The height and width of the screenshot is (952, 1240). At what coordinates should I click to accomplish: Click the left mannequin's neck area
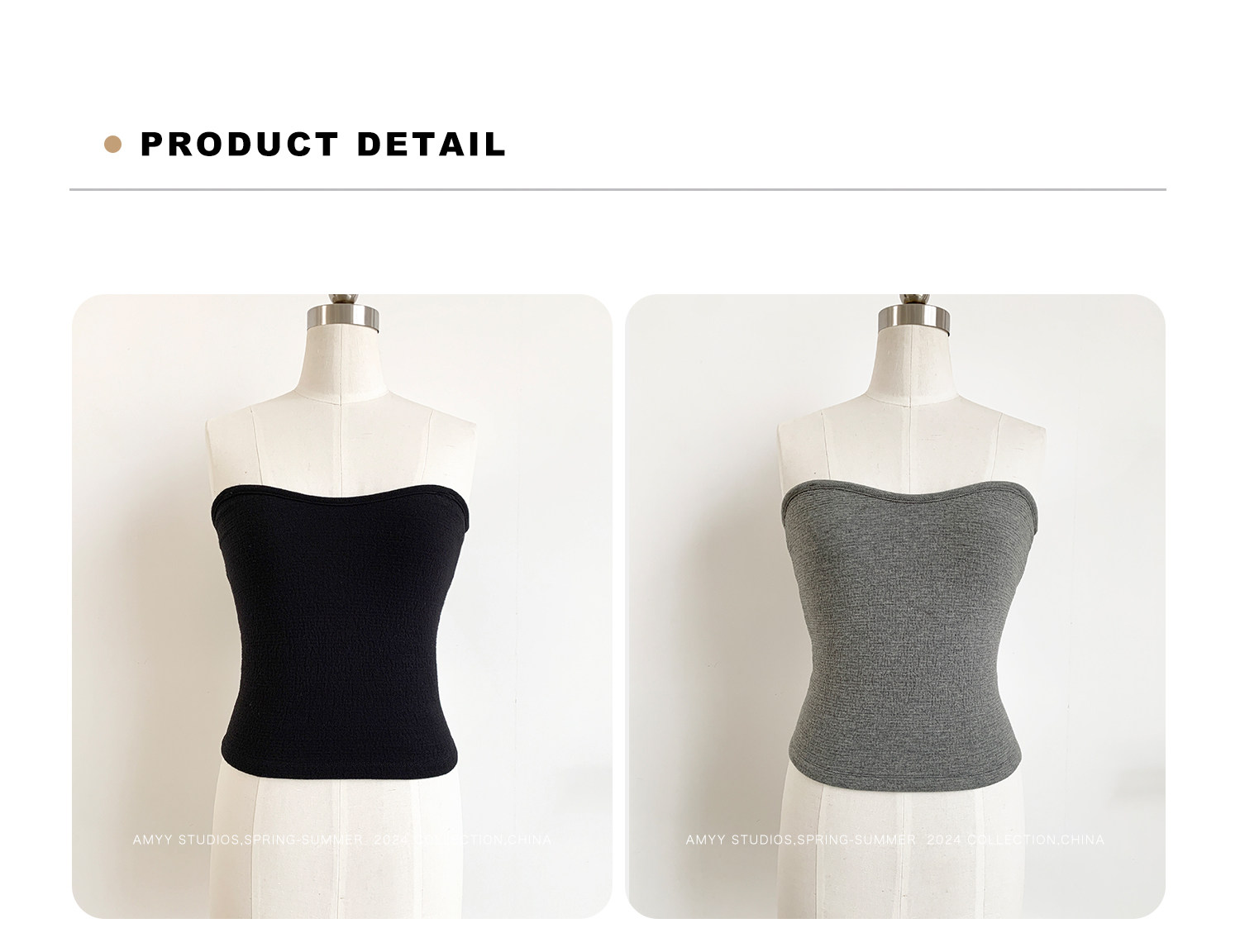tap(342, 364)
